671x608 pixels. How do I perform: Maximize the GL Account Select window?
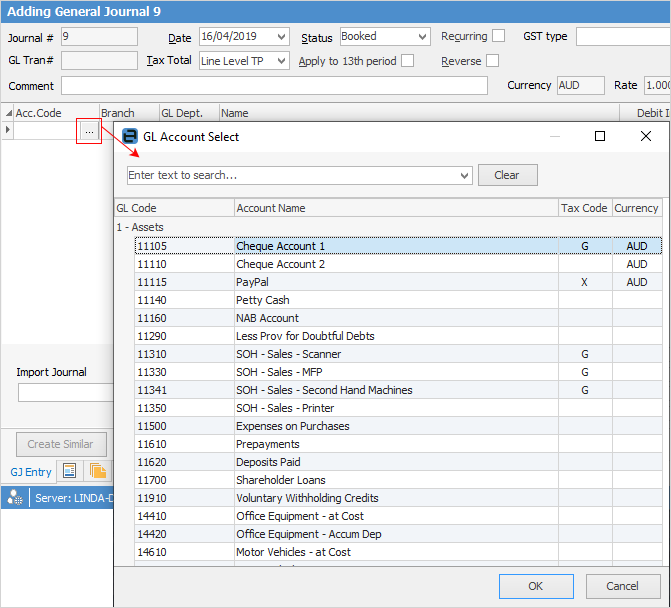tap(600, 136)
